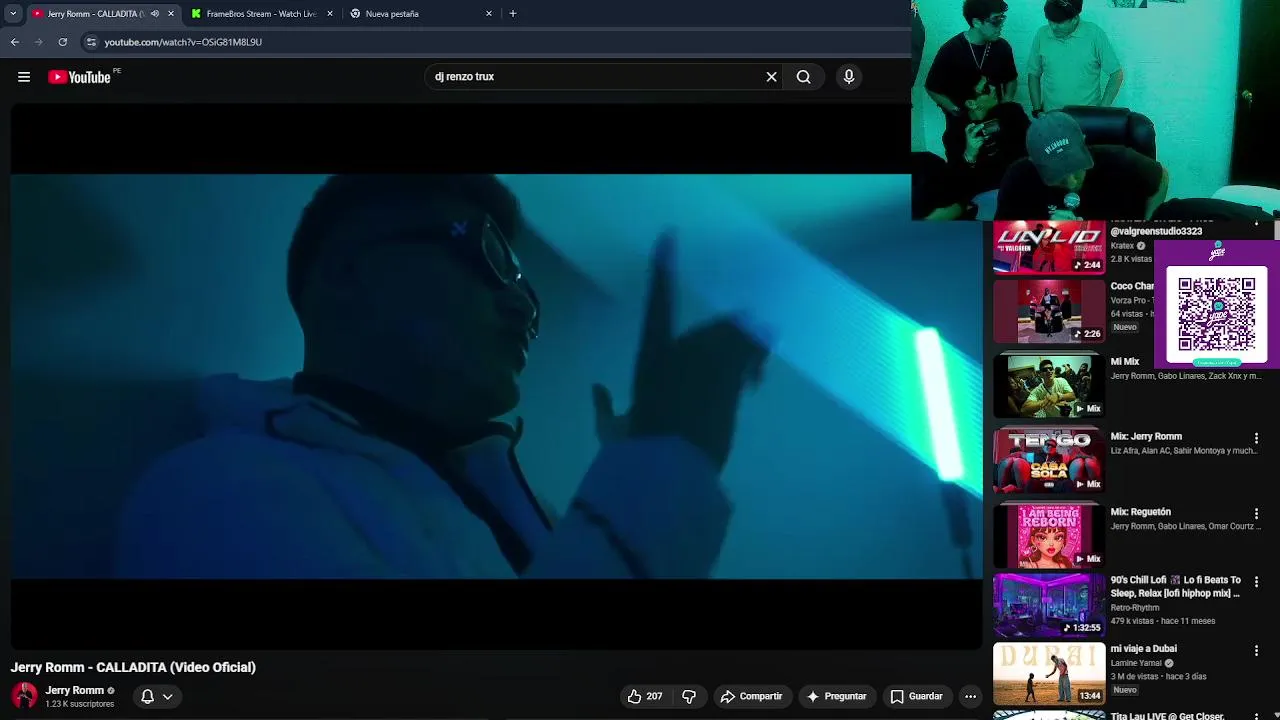The height and width of the screenshot is (720, 1280).
Task: Go to YouTube home via logo
Action: [79, 77]
